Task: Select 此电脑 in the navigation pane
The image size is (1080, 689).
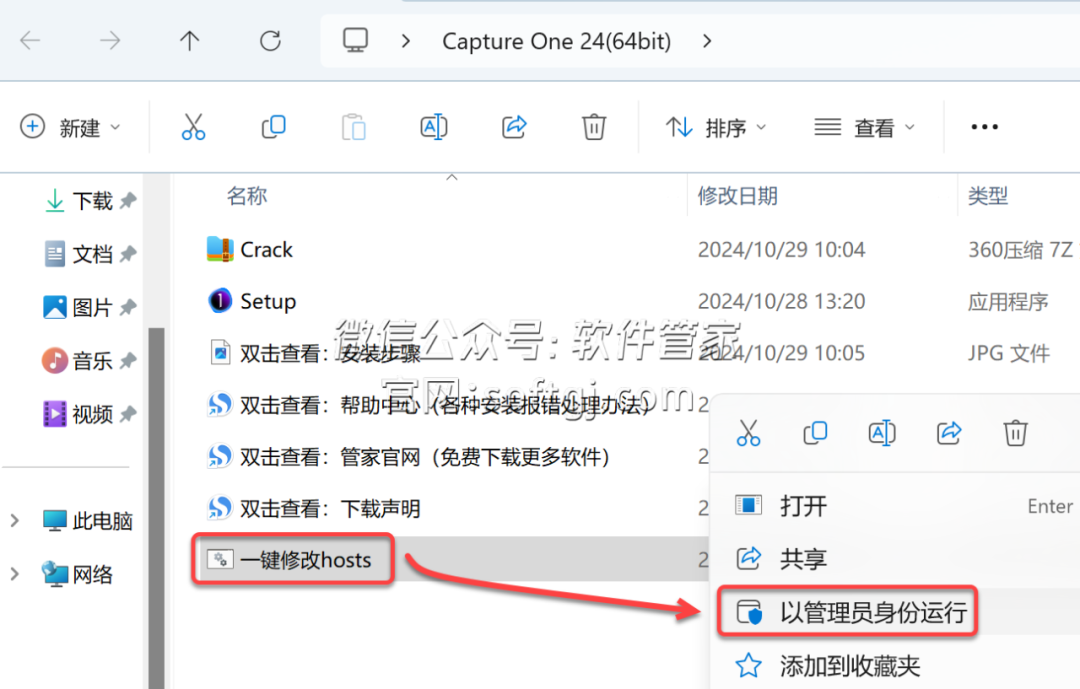Action: [x=87, y=521]
